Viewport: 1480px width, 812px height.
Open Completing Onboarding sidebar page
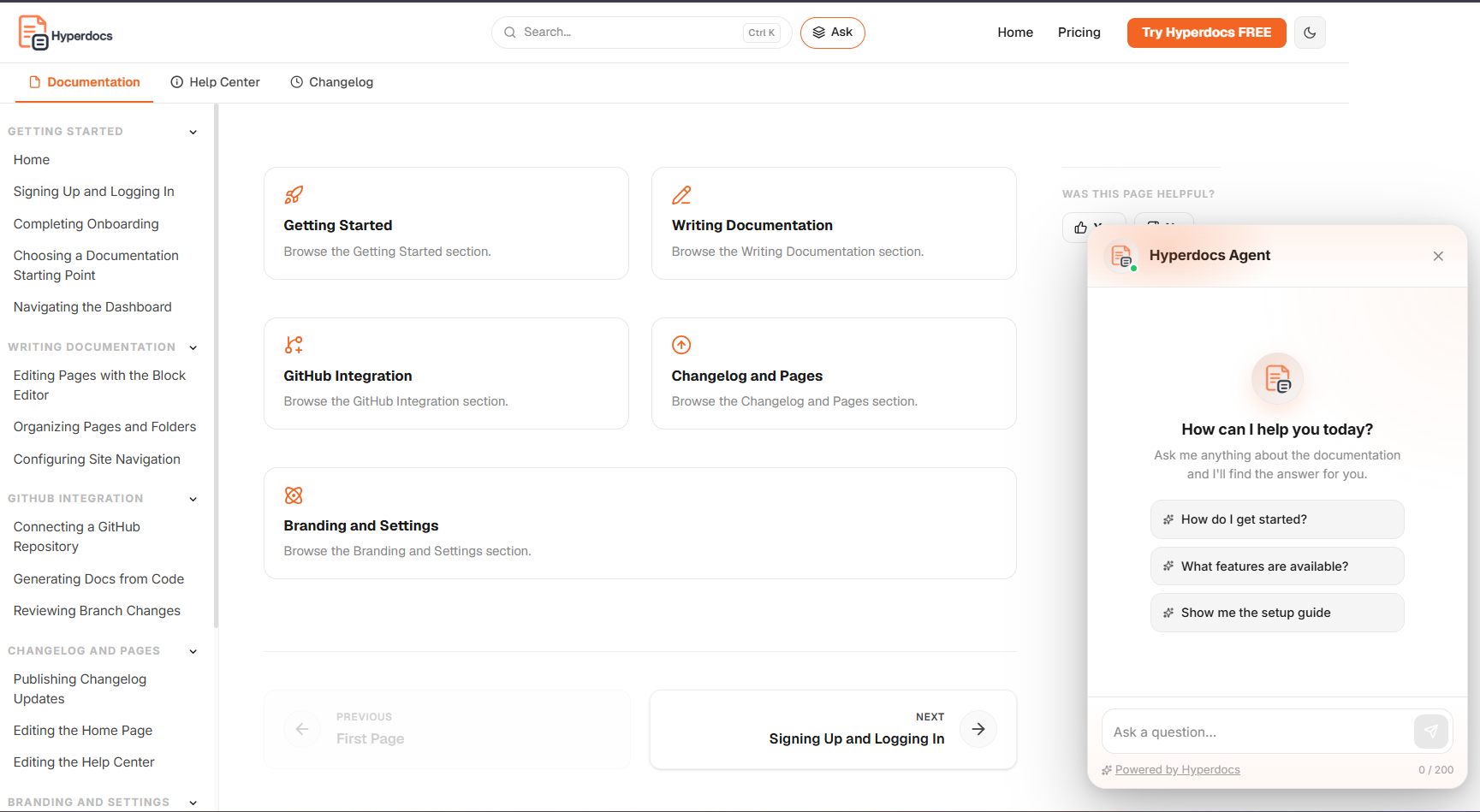point(86,224)
